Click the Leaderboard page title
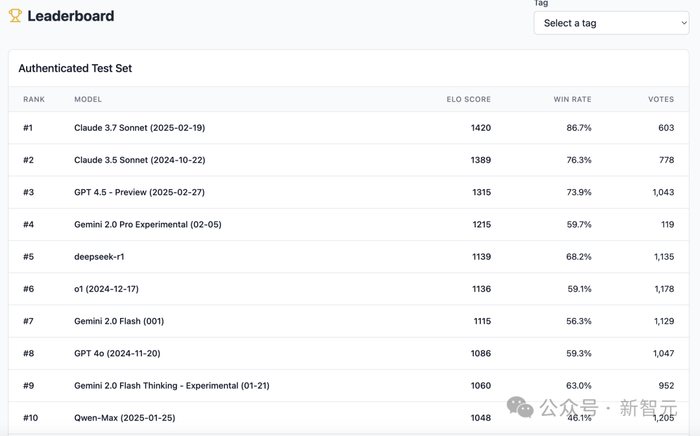 tap(70, 16)
